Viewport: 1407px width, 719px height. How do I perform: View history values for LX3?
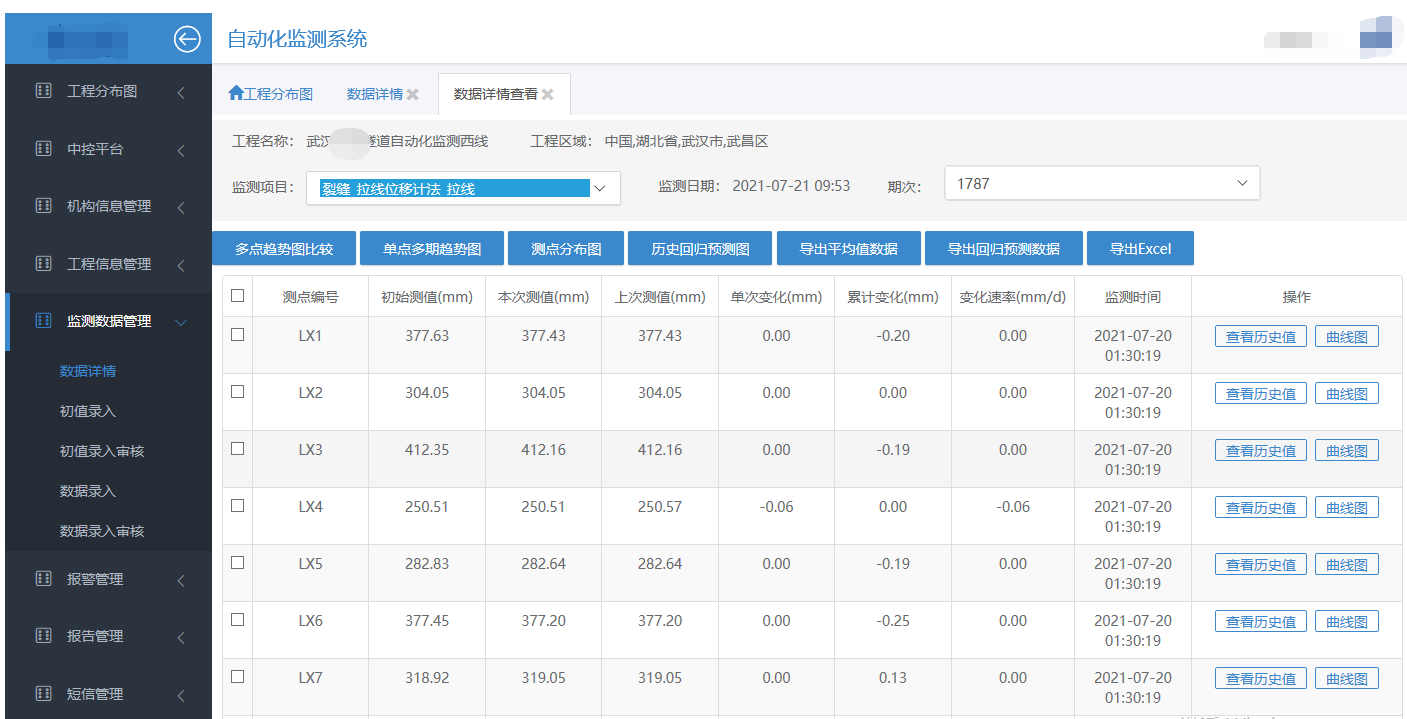point(1261,451)
